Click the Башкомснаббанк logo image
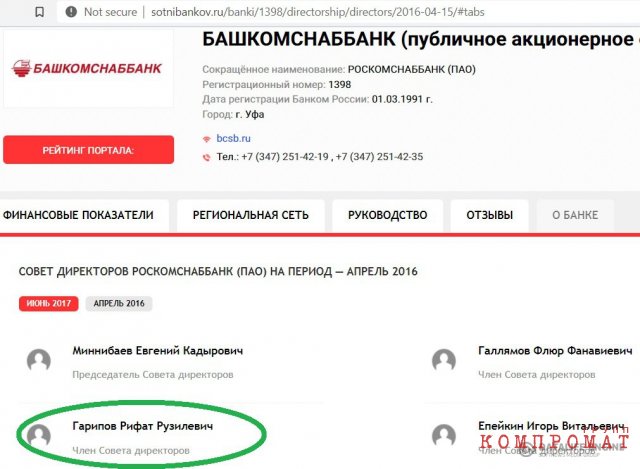 (87, 68)
